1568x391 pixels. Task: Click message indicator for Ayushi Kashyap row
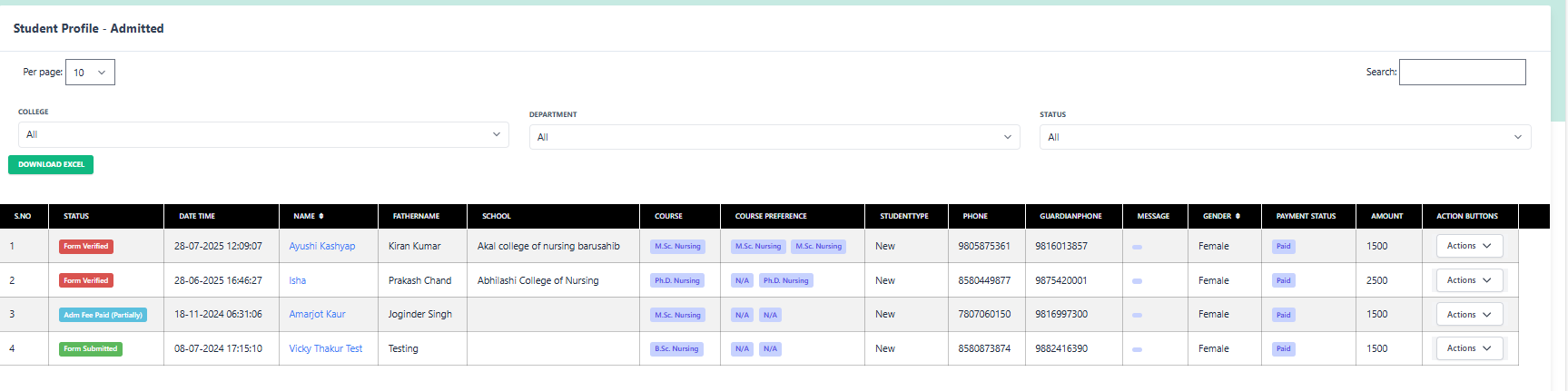point(1137,247)
